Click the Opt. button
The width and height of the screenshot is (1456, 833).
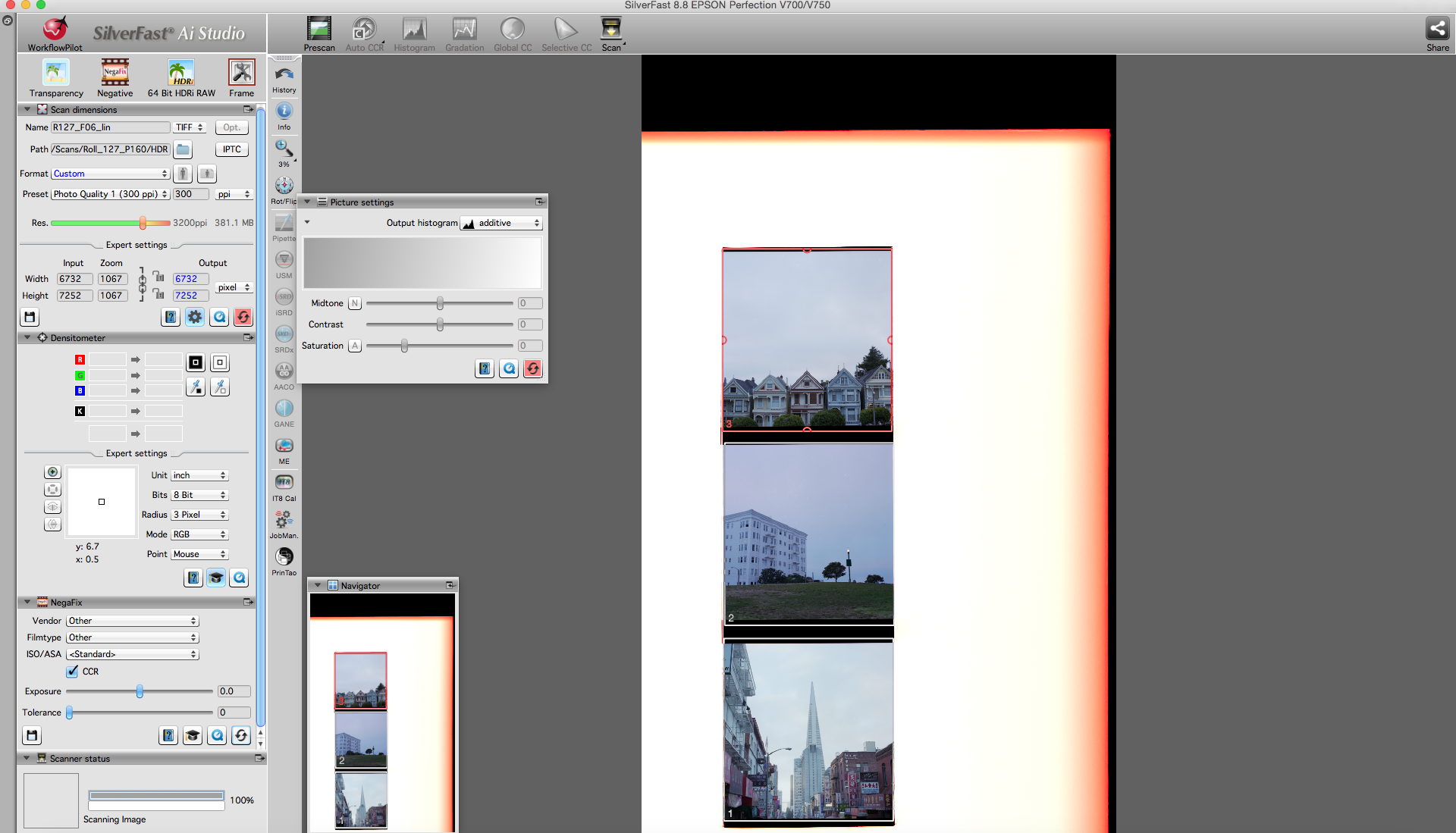point(232,127)
